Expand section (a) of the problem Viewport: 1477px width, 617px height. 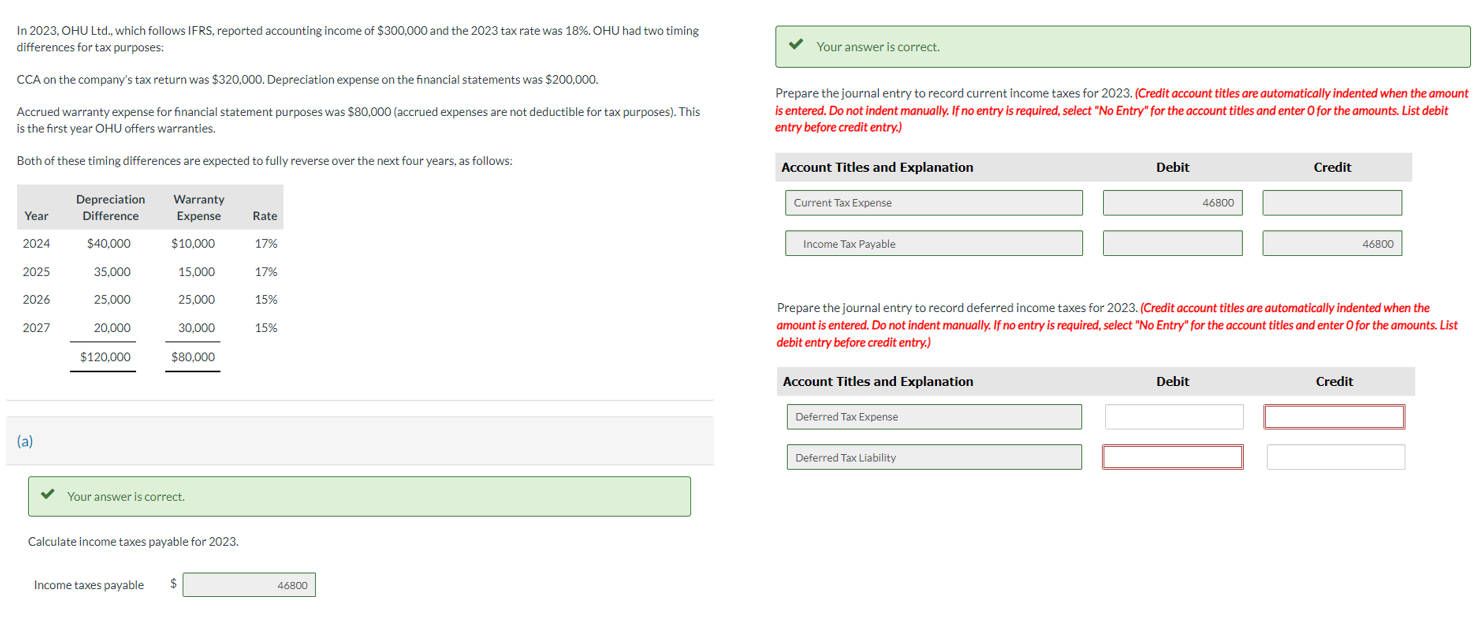[25, 440]
